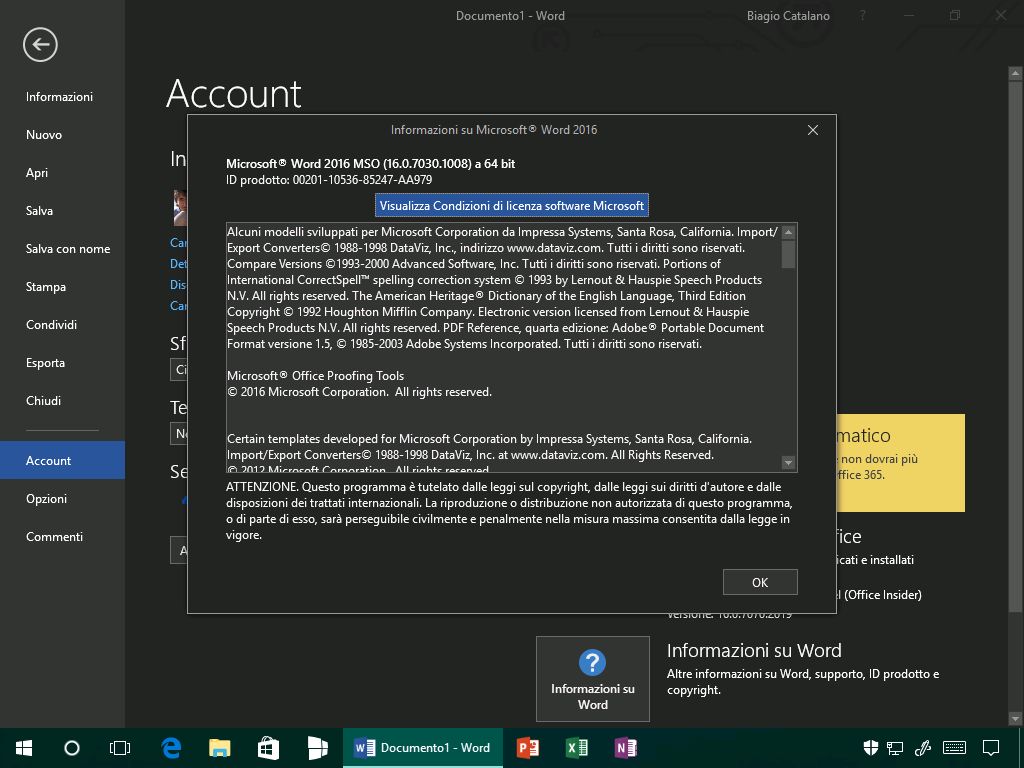Click the Account page vertical scrollbar
This screenshot has width=1024, height=768.
coord(1015,346)
